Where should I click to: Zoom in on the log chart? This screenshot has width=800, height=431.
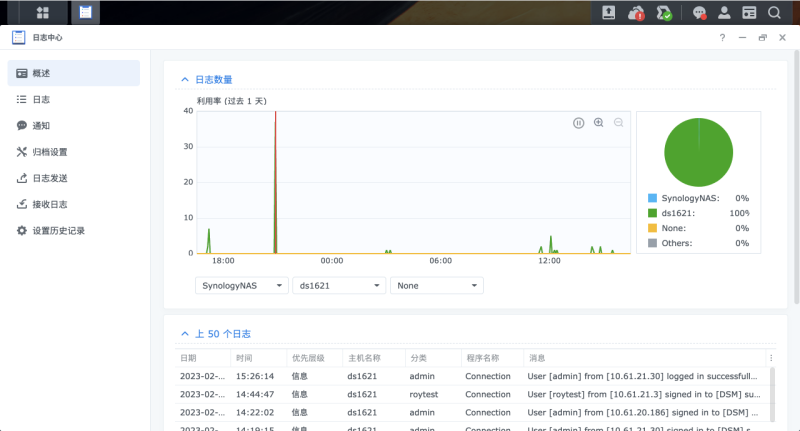coord(598,123)
